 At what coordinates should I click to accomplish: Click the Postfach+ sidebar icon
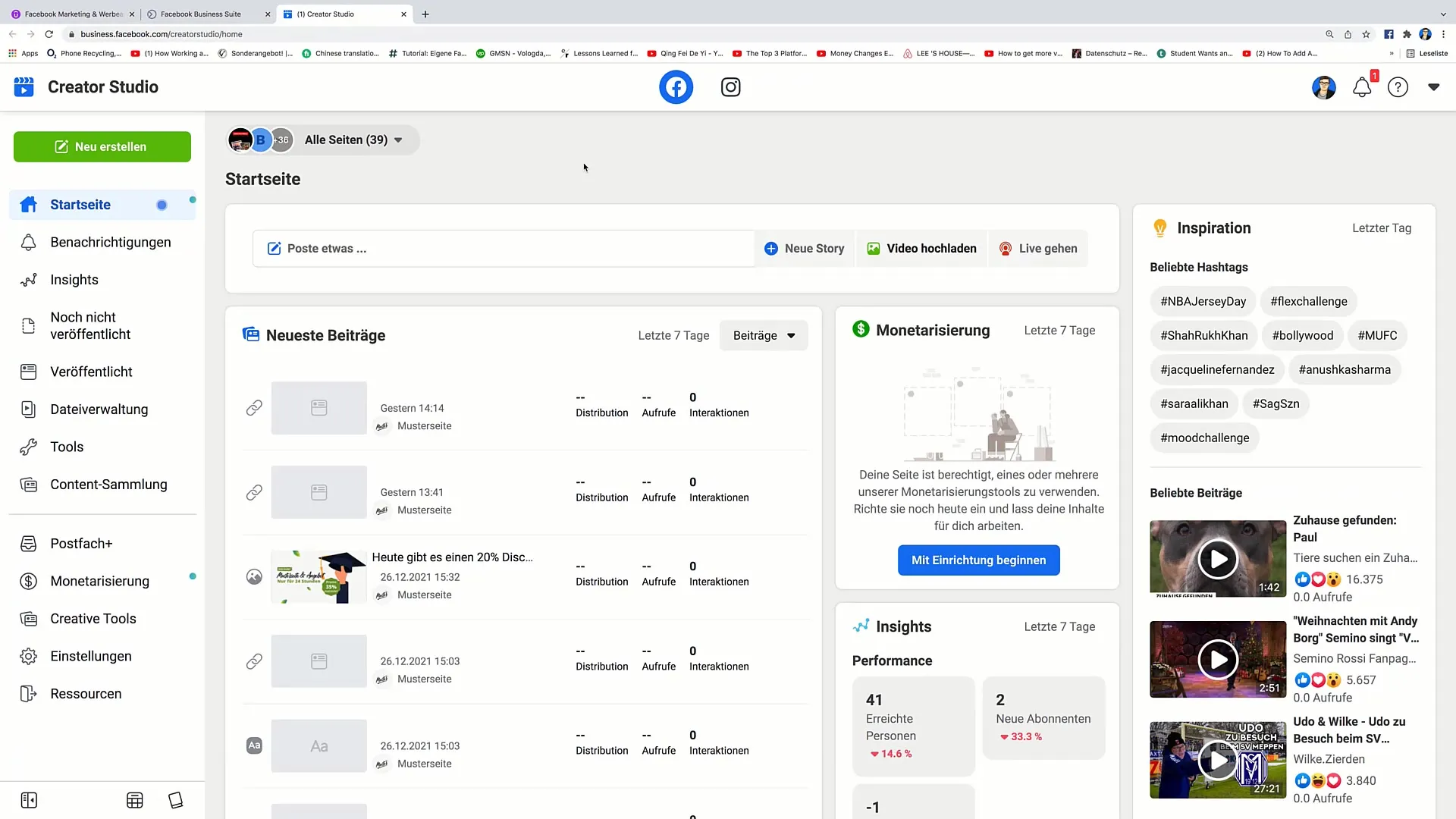click(x=28, y=543)
